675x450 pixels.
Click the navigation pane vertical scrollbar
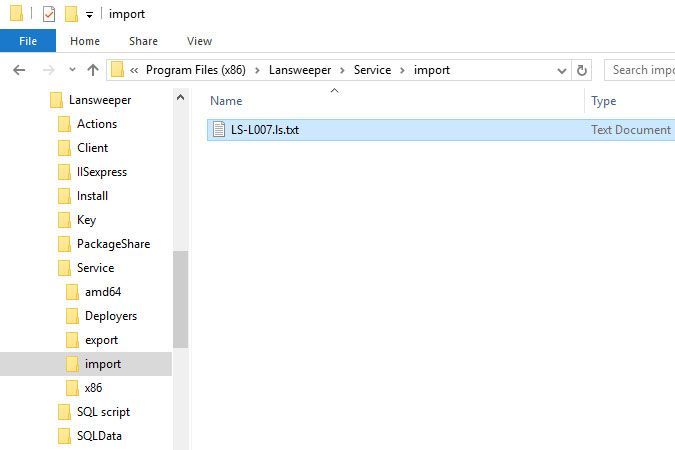point(181,300)
